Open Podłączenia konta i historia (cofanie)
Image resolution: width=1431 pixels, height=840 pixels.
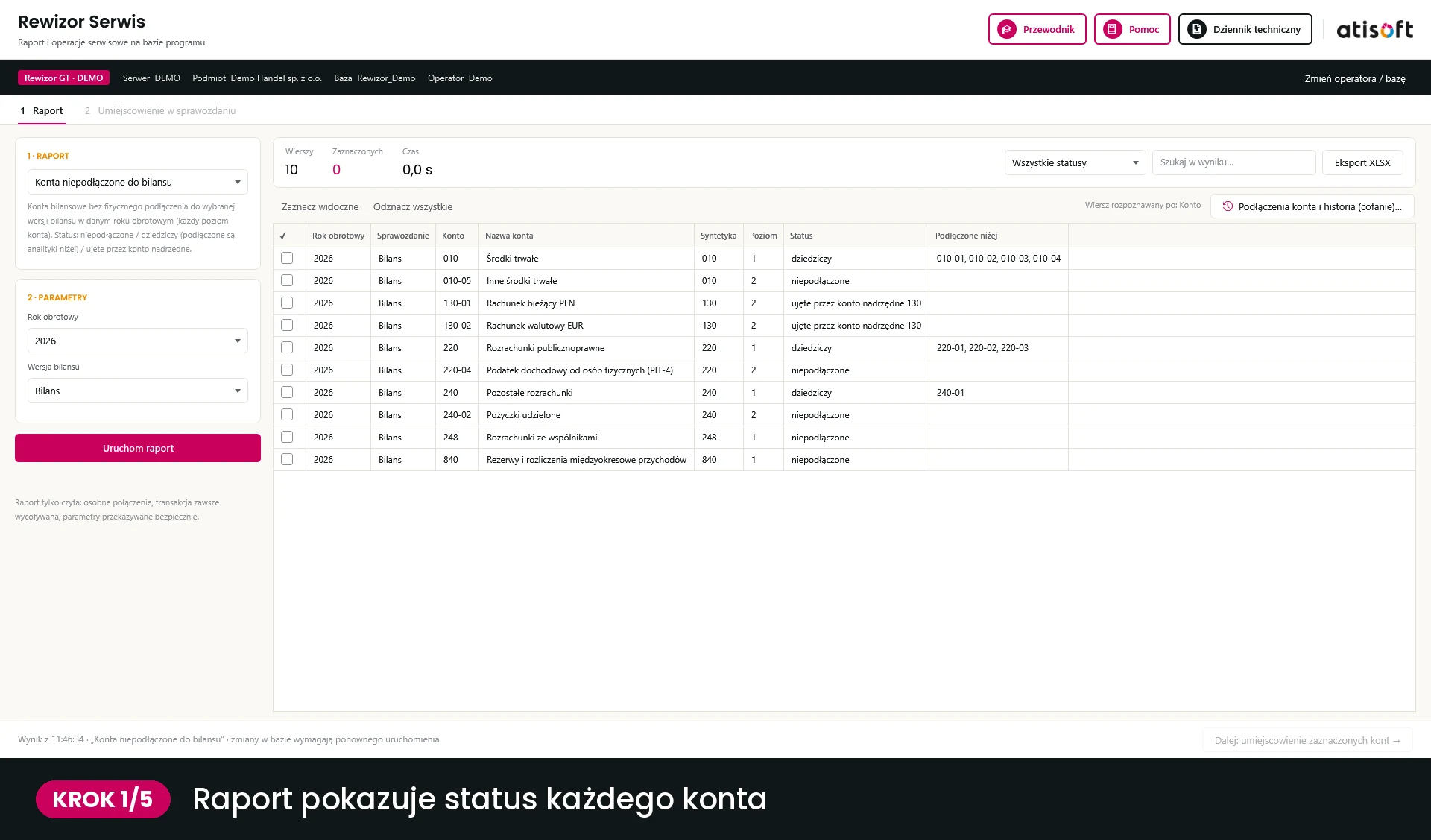1312,206
